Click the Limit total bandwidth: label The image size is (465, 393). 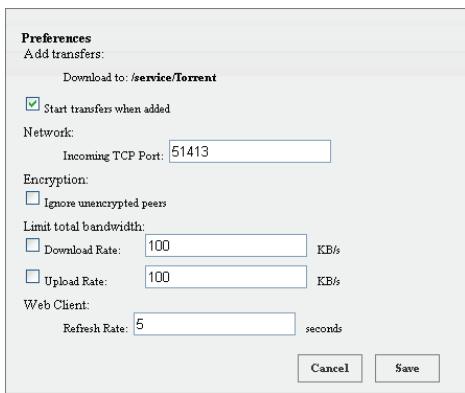pyautogui.click(x=84, y=227)
